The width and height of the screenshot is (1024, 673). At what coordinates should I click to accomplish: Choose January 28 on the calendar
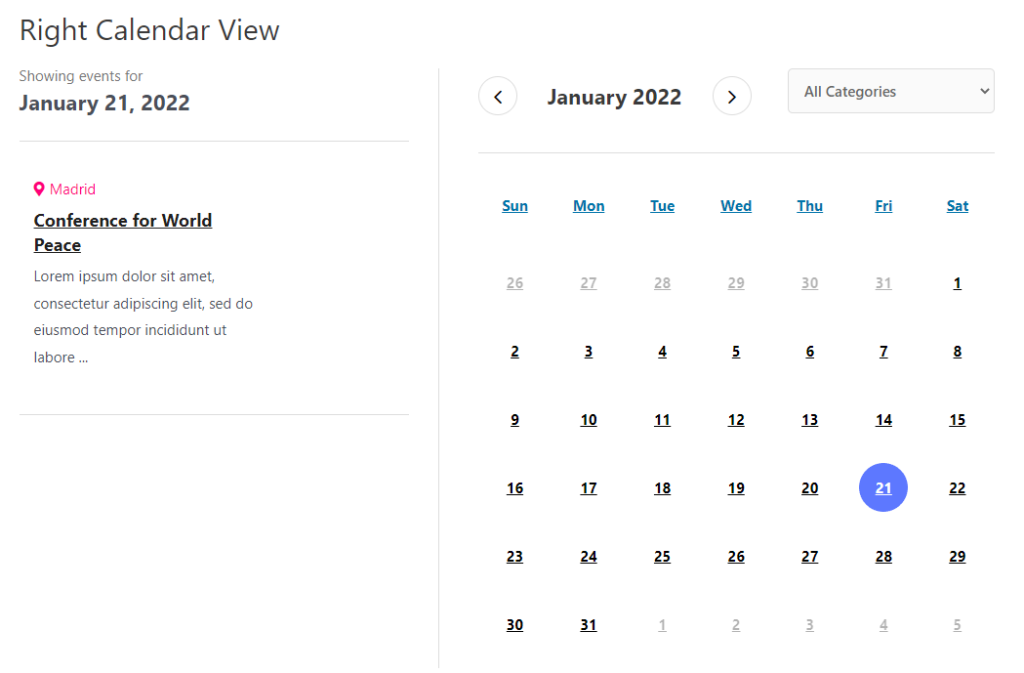(x=883, y=557)
